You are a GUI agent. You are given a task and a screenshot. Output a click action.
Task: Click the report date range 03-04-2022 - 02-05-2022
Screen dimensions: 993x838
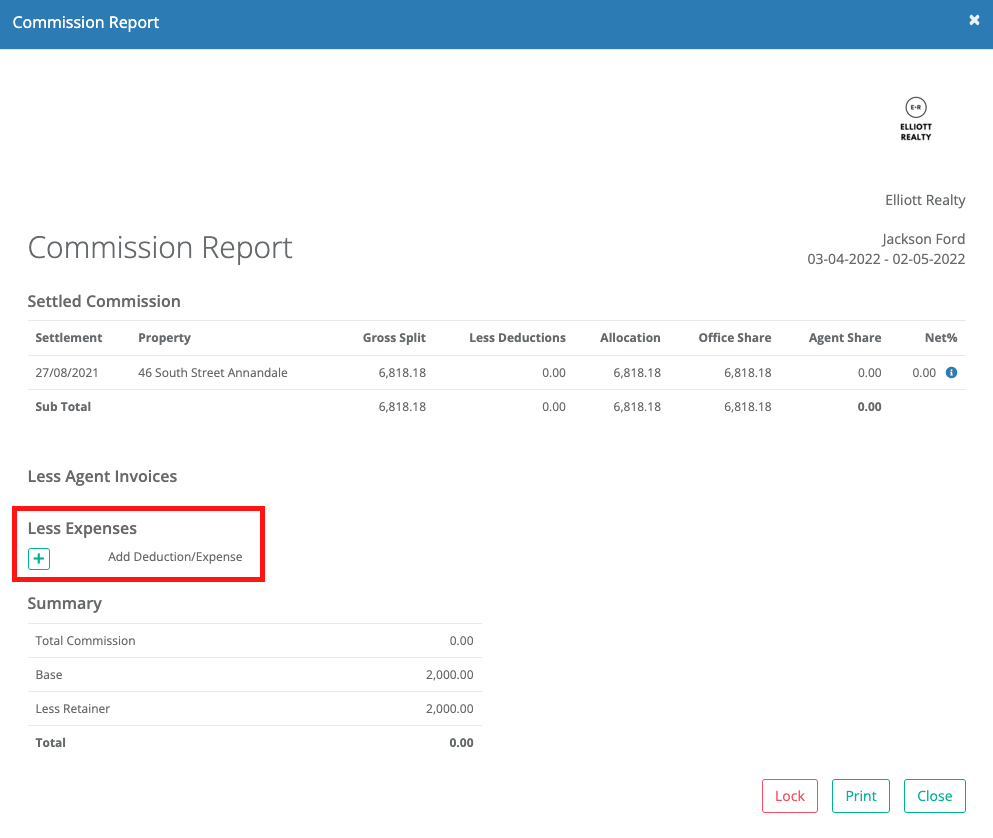click(886, 259)
